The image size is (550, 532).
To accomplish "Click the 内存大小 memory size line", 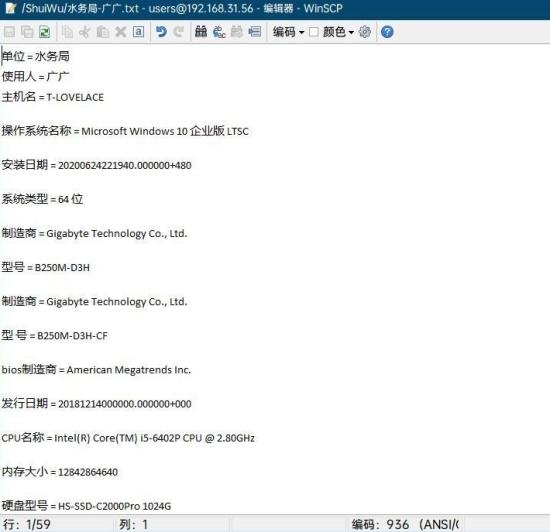I will pos(60,472).
